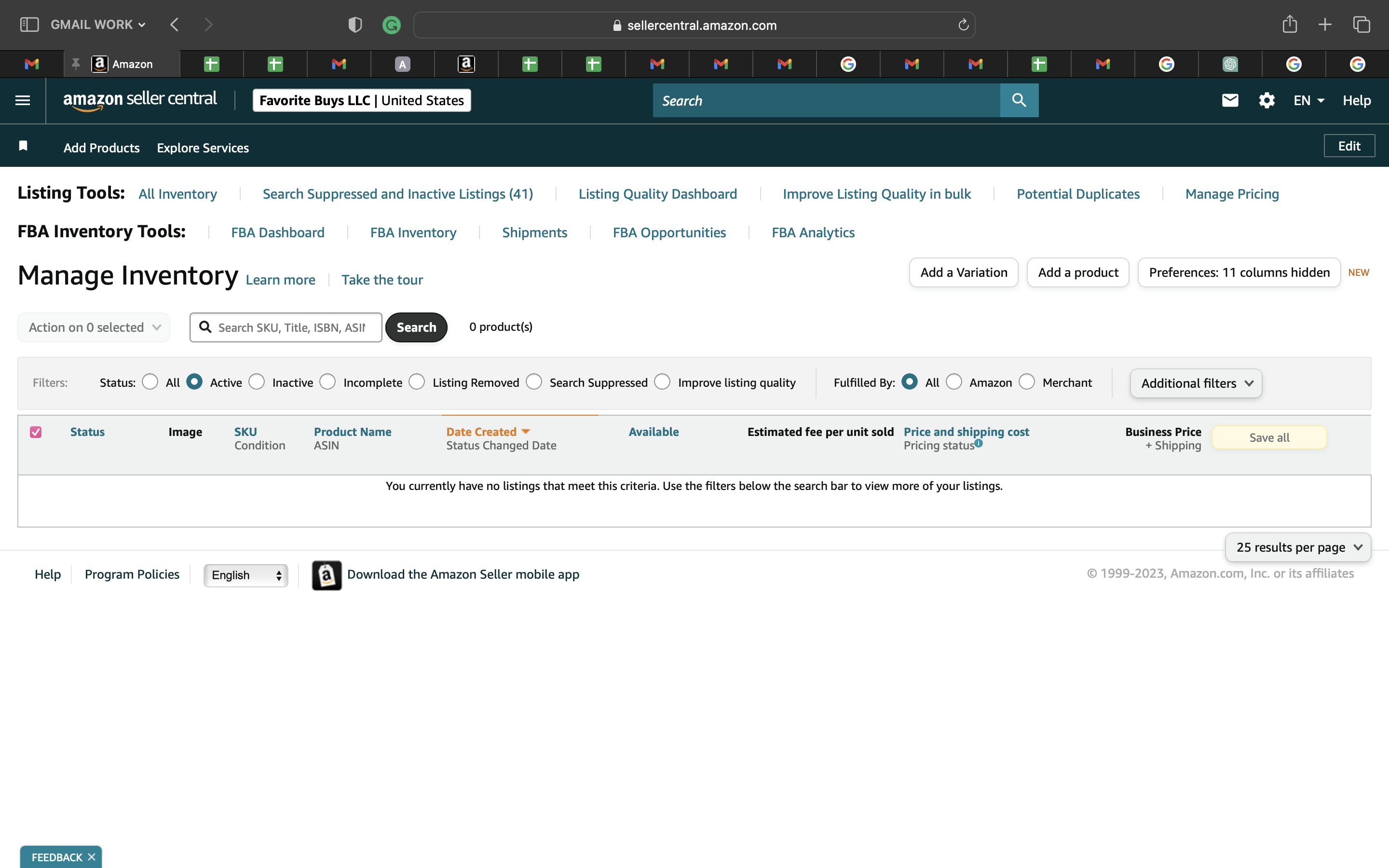Image resolution: width=1389 pixels, height=868 pixels.
Task: Switch to the ChatGPT tab icon
Action: point(1229,64)
